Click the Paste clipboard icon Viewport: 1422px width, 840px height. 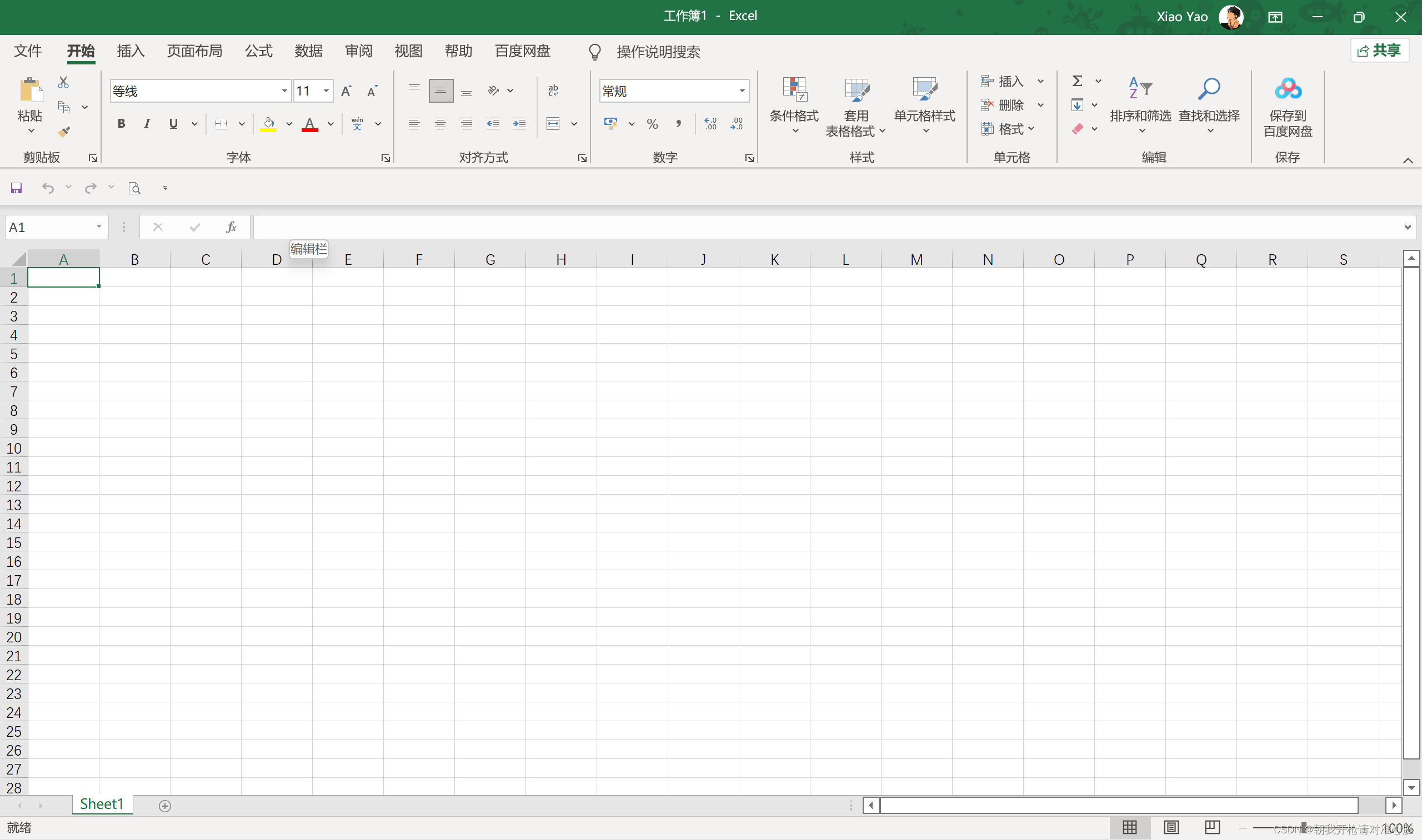pos(31,90)
